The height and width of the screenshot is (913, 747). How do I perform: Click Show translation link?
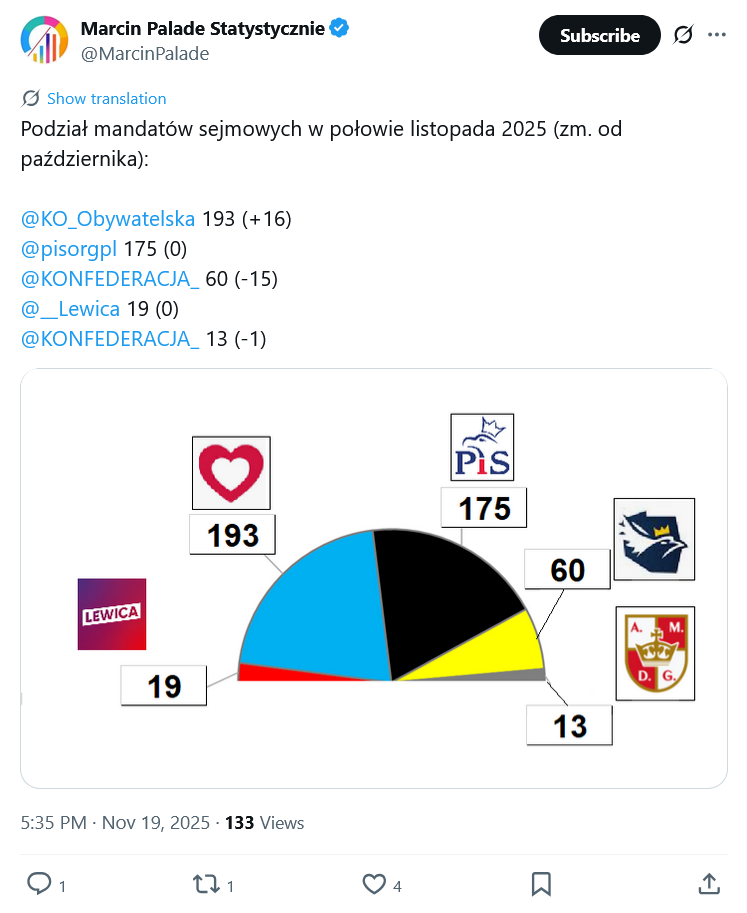(x=106, y=98)
